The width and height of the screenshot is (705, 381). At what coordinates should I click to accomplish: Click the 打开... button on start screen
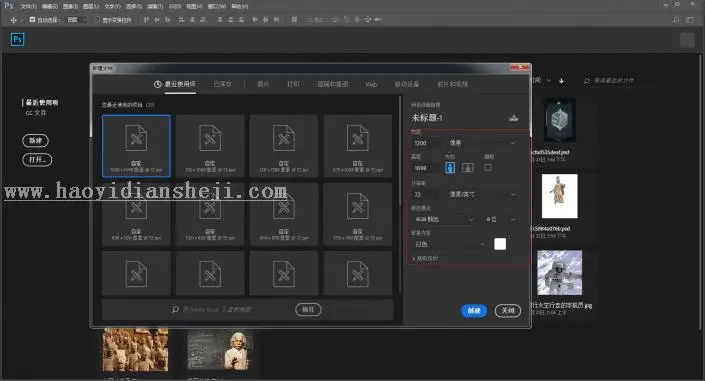tap(37, 160)
